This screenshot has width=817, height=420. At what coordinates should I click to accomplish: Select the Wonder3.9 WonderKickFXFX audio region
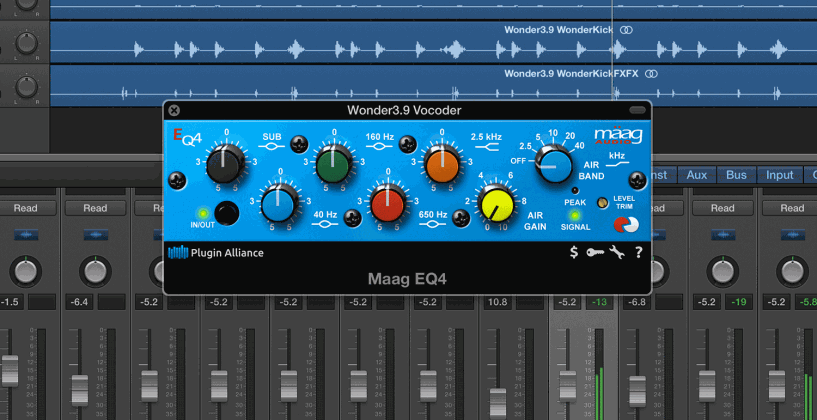(x=434, y=85)
